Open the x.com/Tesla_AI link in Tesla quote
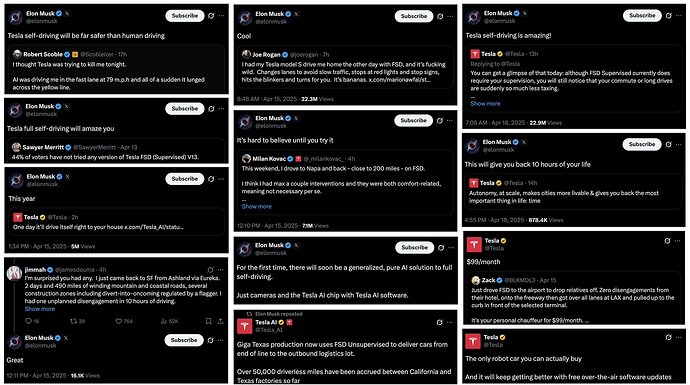This screenshot has width=690, height=385. pyautogui.click(x=154, y=227)
